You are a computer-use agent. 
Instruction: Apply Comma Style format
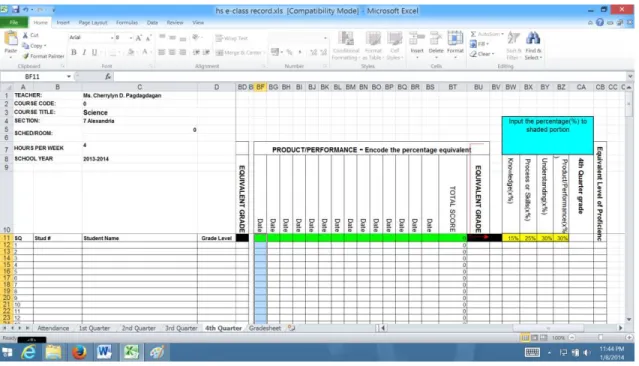(x=300, y=52)
